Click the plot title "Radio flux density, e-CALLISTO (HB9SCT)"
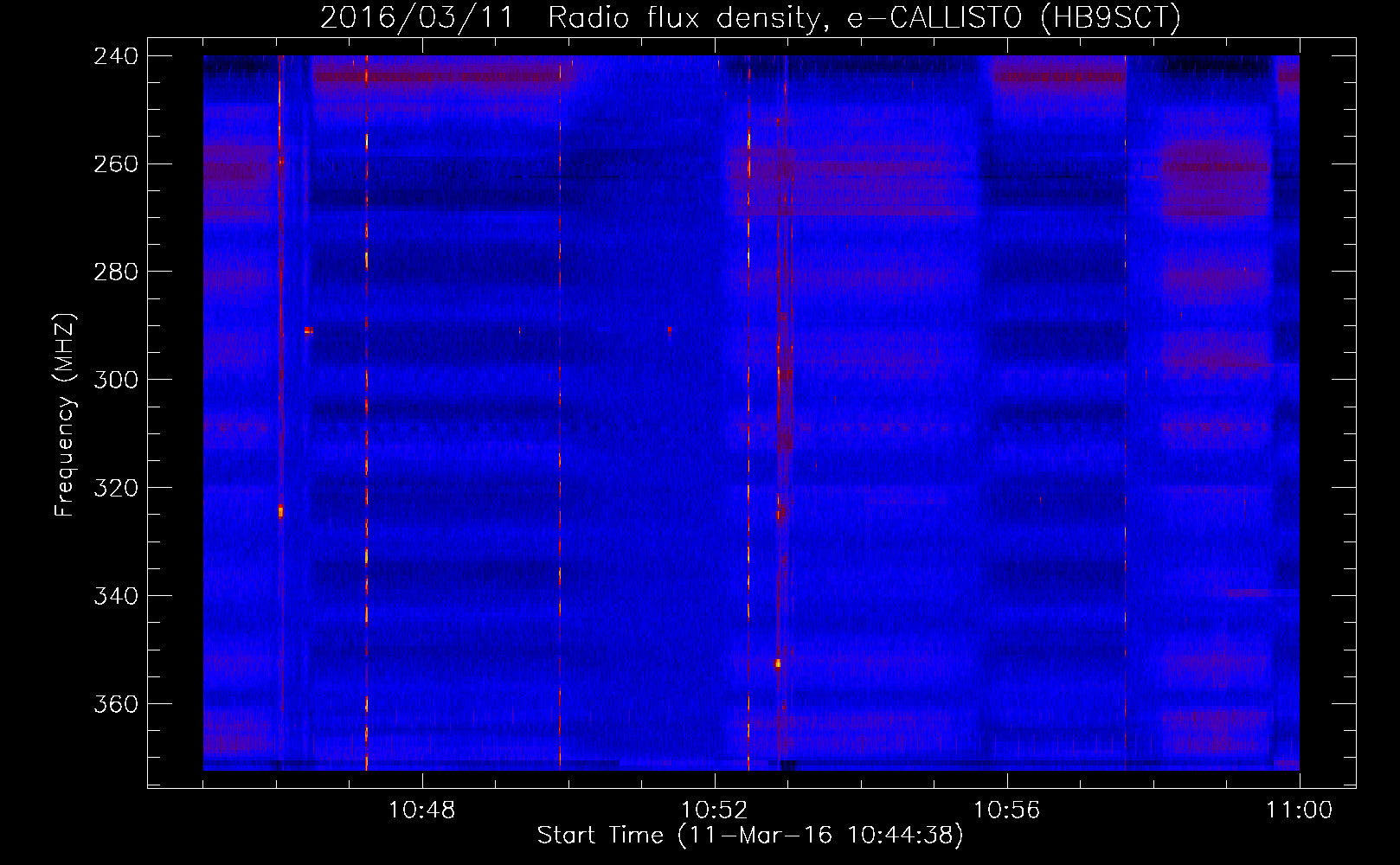This screenshot has width=1400, height=865. click(864, 17)
